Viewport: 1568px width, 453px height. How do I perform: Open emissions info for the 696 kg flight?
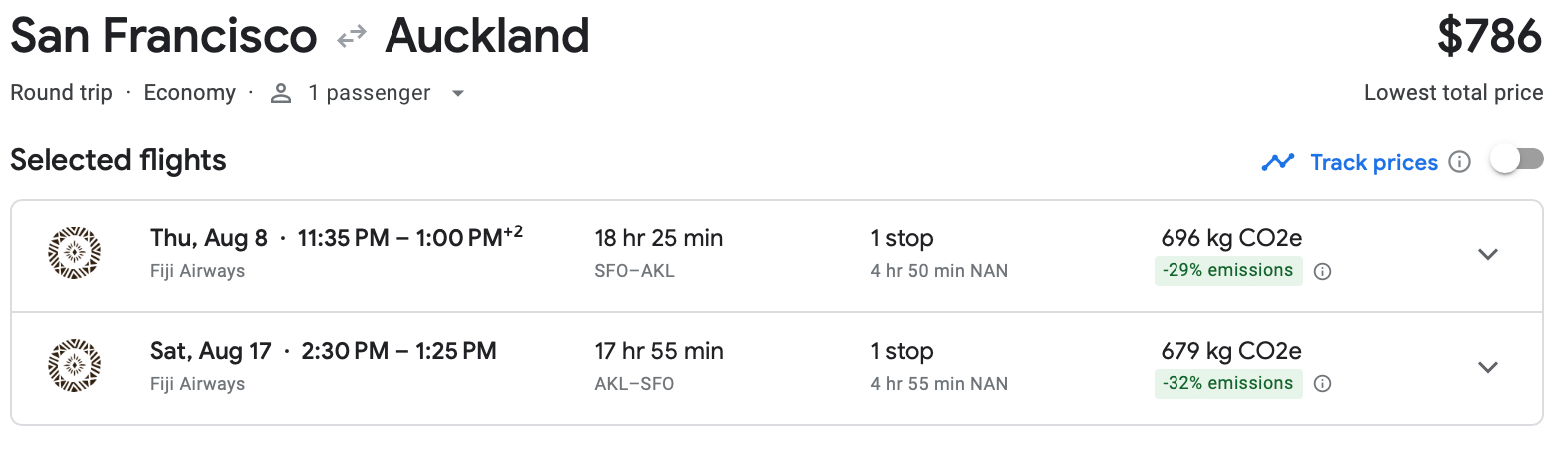(1322, 271)
